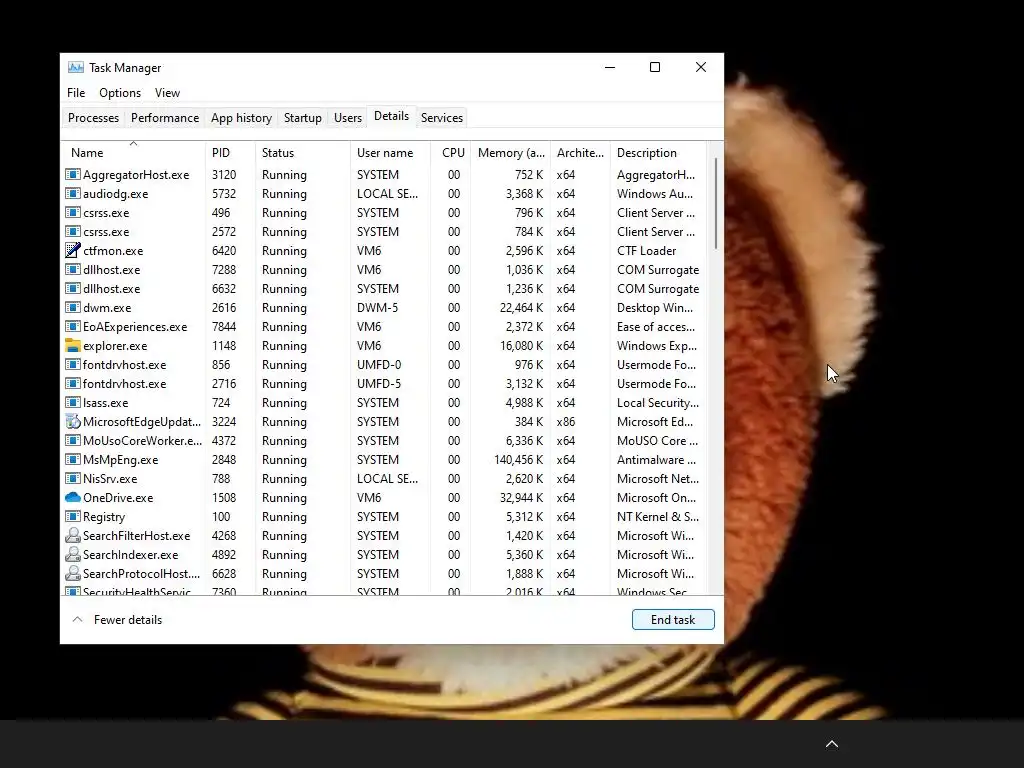
Task: Select the CTF Loader description
Action: [x=646, y=250]
